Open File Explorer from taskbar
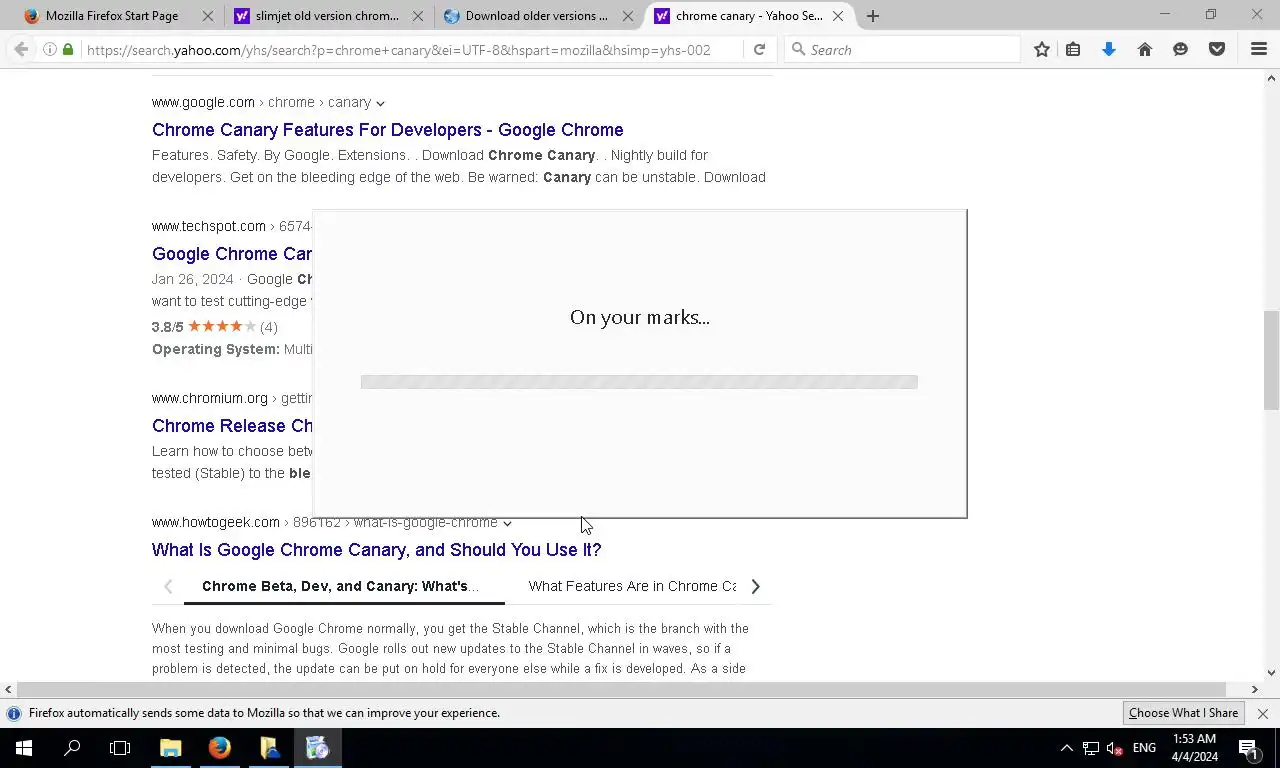The image size is (1280, 768). (x=171, y=748)
